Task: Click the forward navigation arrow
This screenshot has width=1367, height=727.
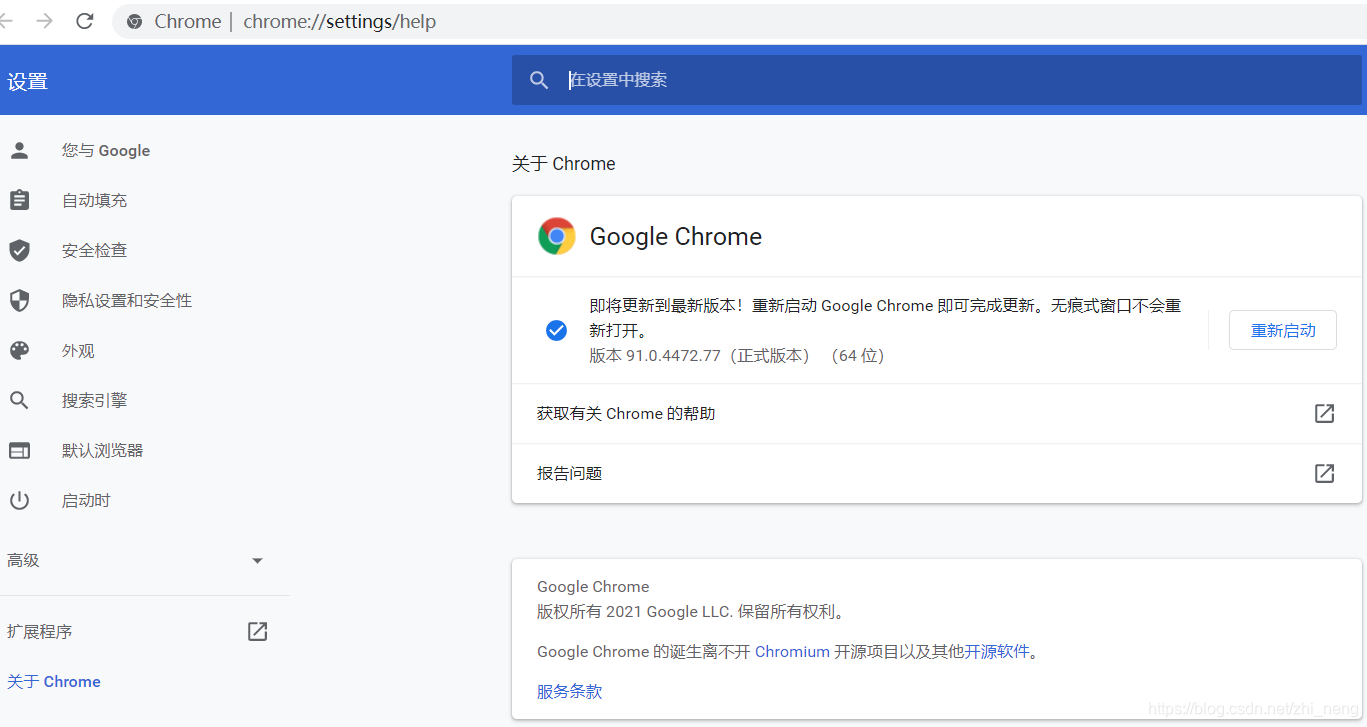Action: pos(44,21)
